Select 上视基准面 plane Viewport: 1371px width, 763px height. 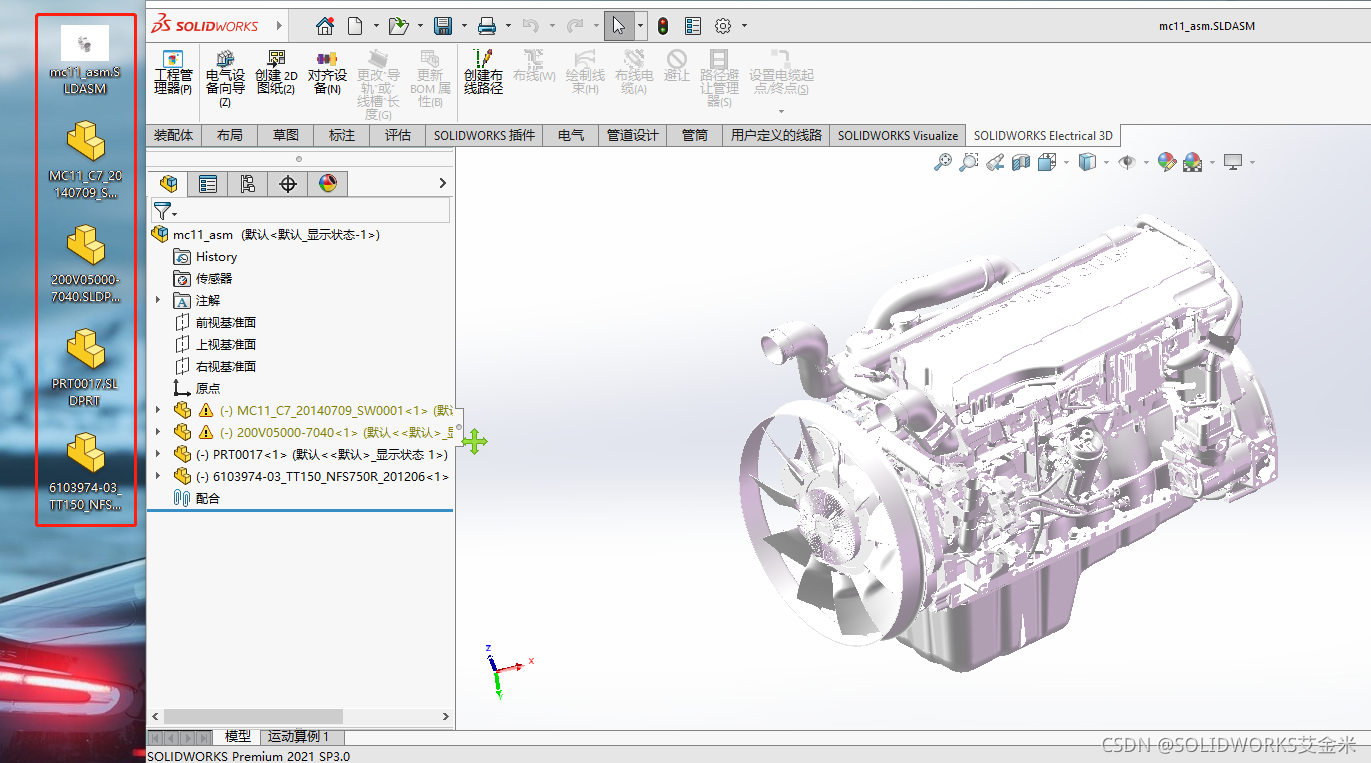coord(215,344)
